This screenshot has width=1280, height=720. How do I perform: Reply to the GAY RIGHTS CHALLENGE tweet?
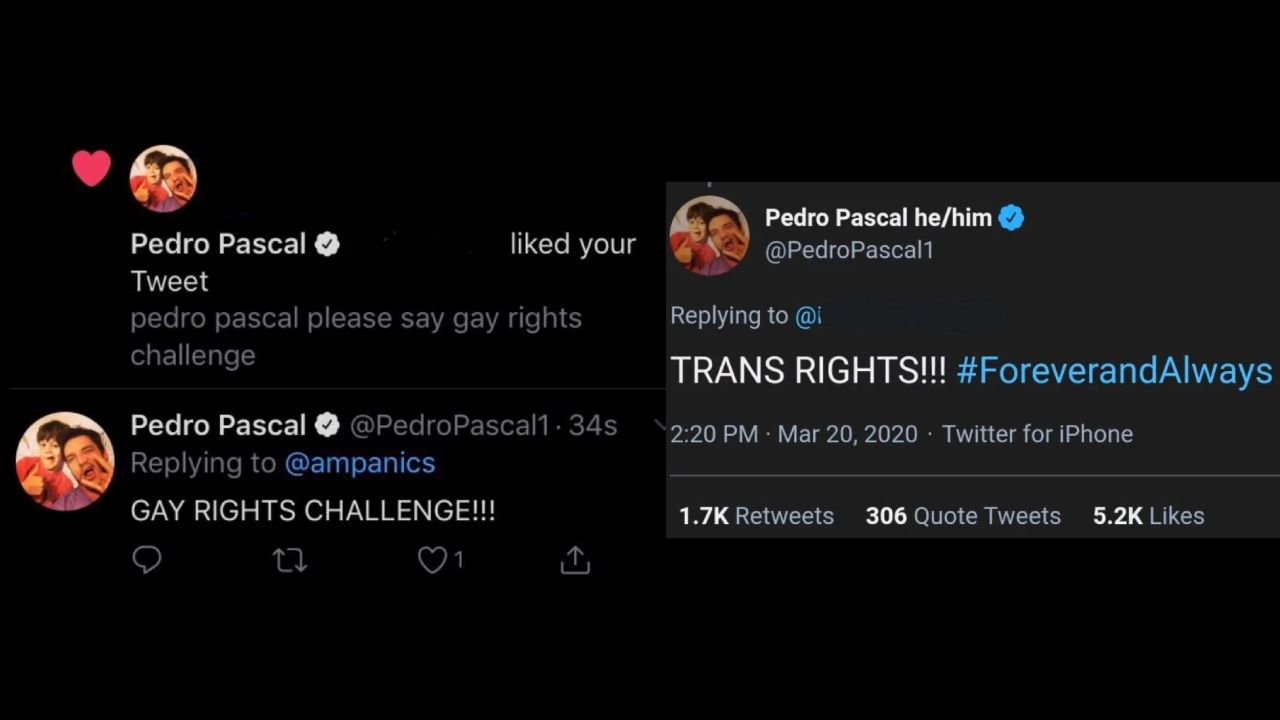147,560
